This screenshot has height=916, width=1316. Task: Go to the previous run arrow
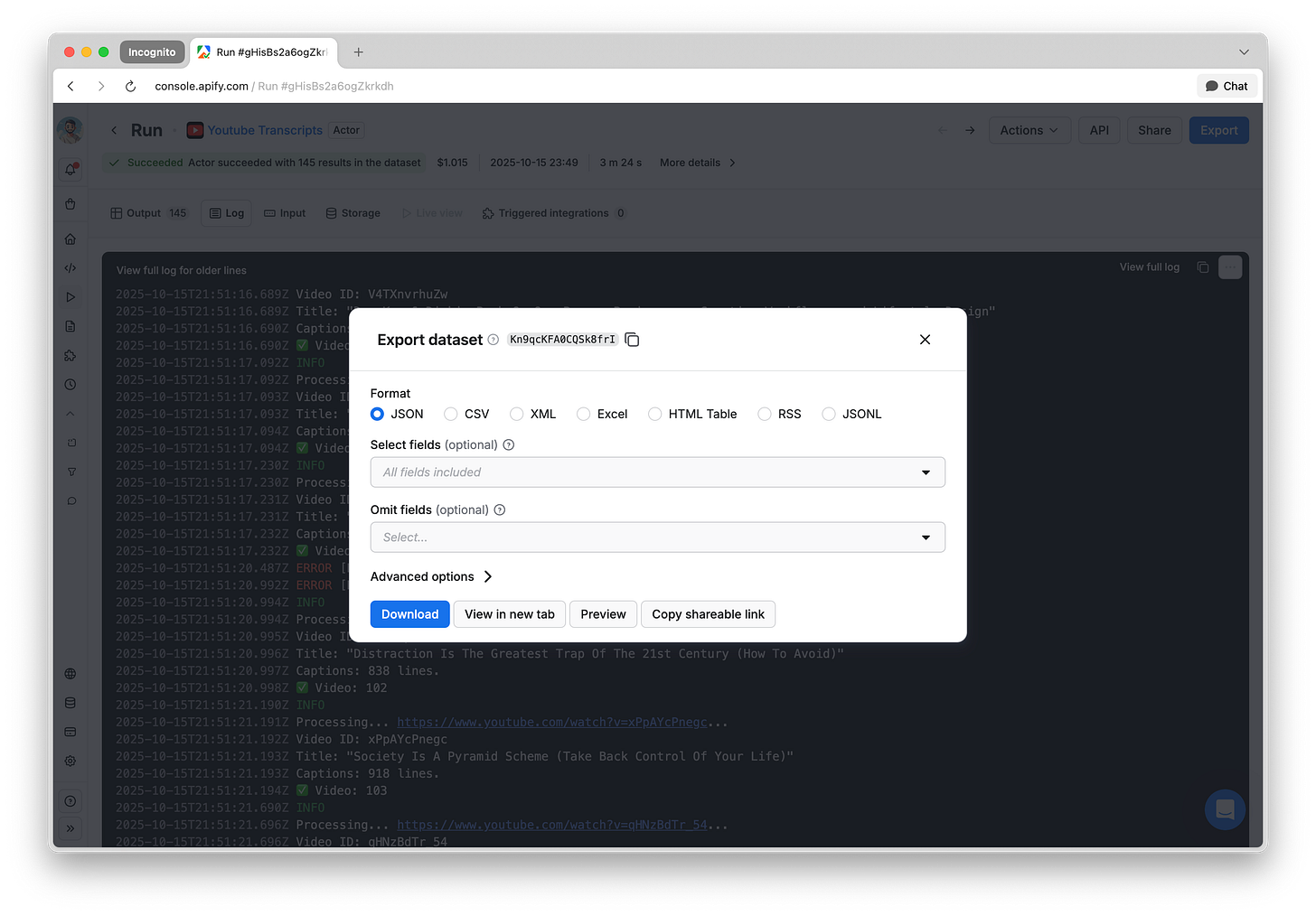[943, 130]
